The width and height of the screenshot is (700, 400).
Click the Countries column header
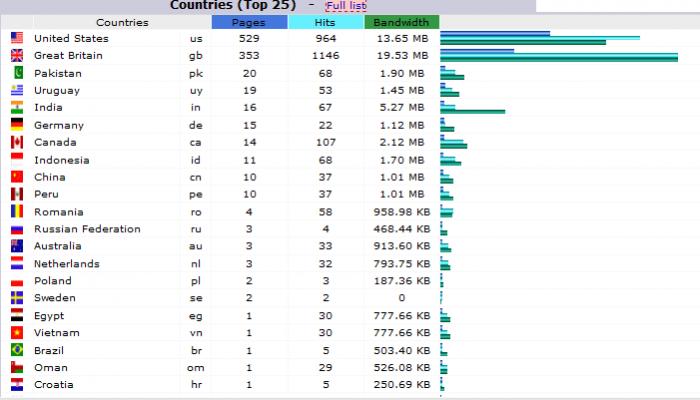click(122, 22)
